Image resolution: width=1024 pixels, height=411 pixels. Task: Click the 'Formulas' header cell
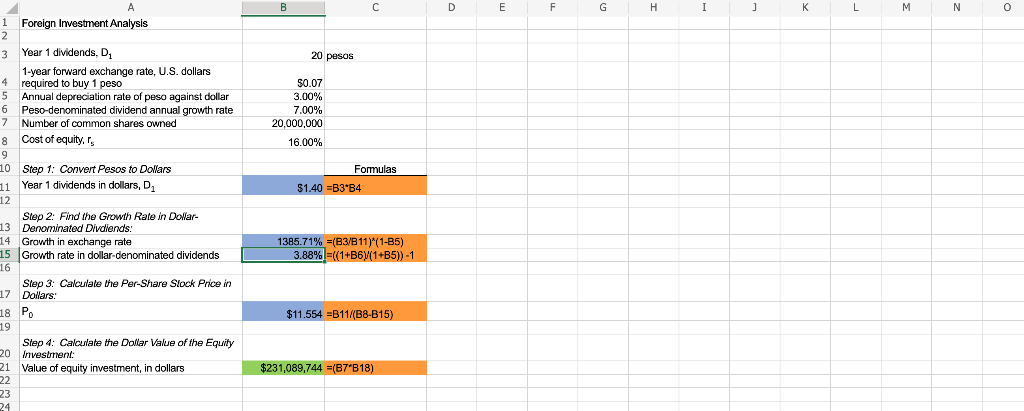(x=376, y=169)
